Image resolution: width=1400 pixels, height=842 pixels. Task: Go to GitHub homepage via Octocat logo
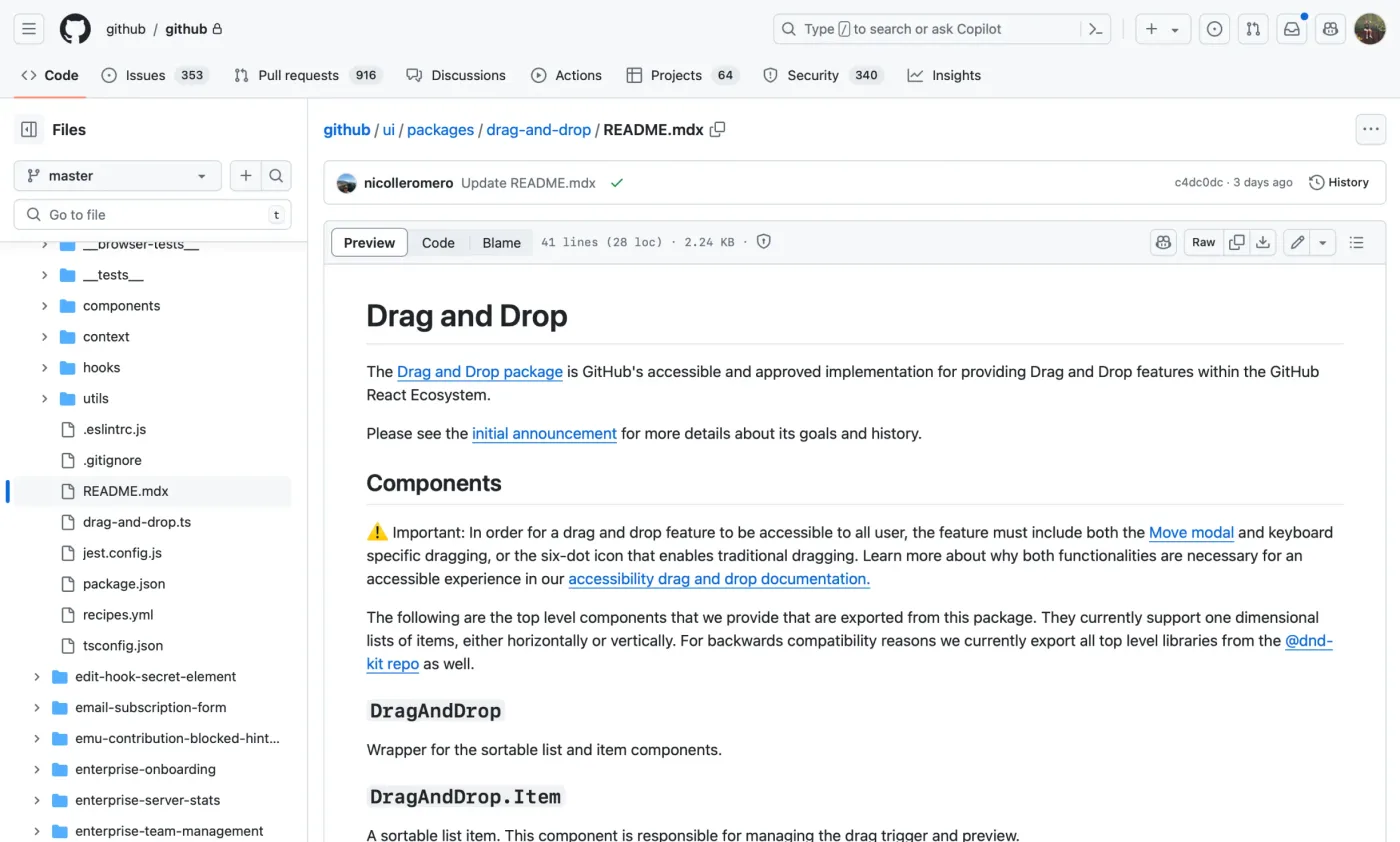click(75, 29)
